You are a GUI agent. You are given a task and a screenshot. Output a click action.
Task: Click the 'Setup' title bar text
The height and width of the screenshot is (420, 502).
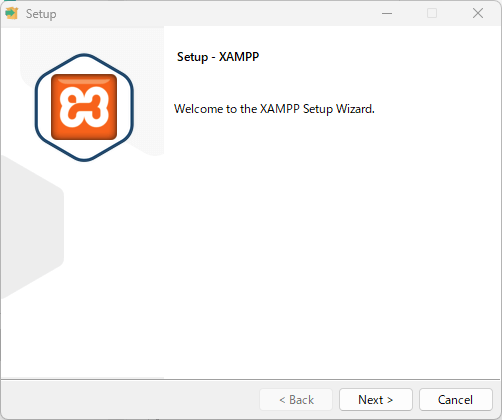[41, 14]
